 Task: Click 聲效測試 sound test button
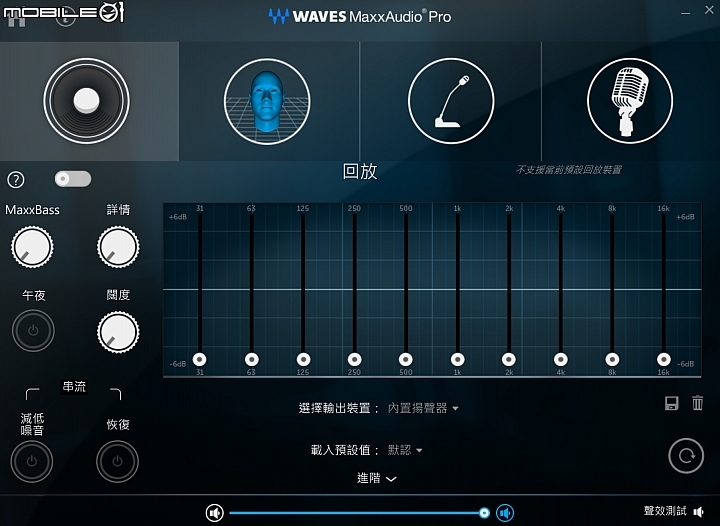674,511
